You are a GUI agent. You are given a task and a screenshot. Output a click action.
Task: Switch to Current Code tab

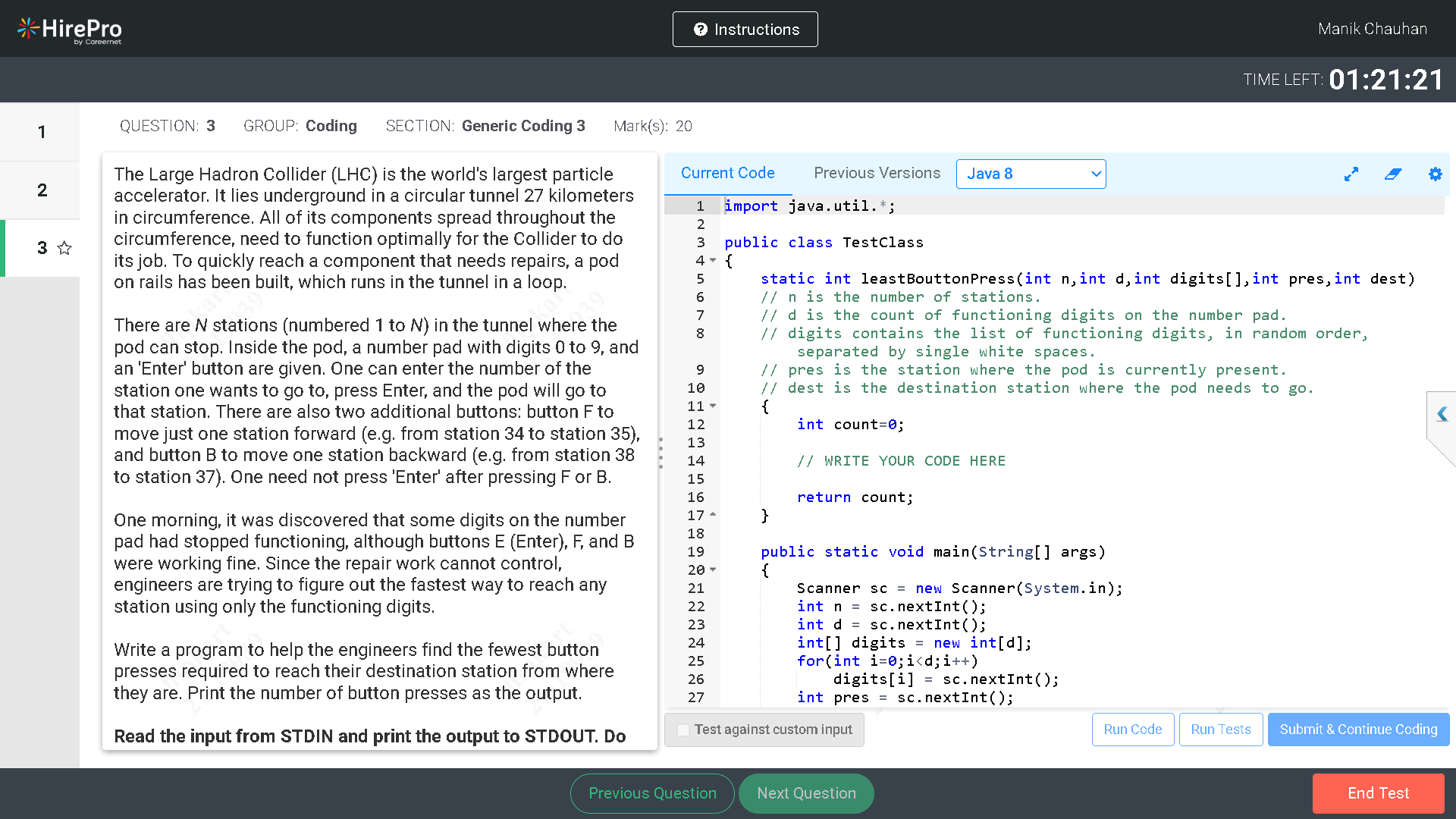[x=727, y=173]
